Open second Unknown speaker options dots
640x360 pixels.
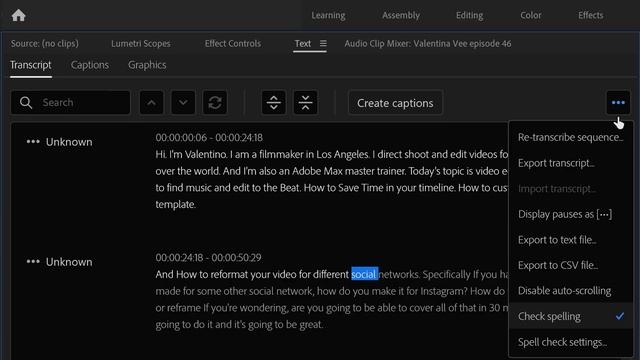tap(33, 262)
